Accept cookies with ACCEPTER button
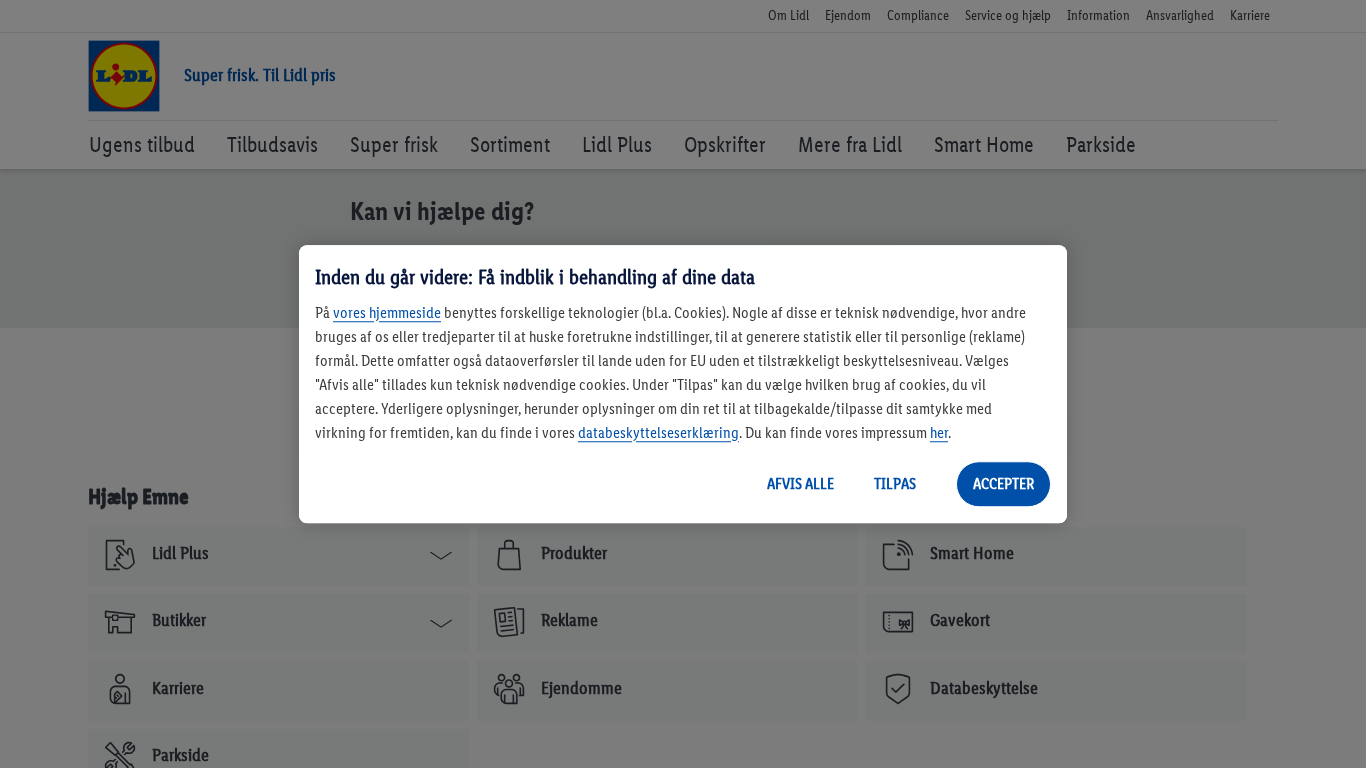The height and width of the screenshot is (768, 1366). [x=1003, y=484]
